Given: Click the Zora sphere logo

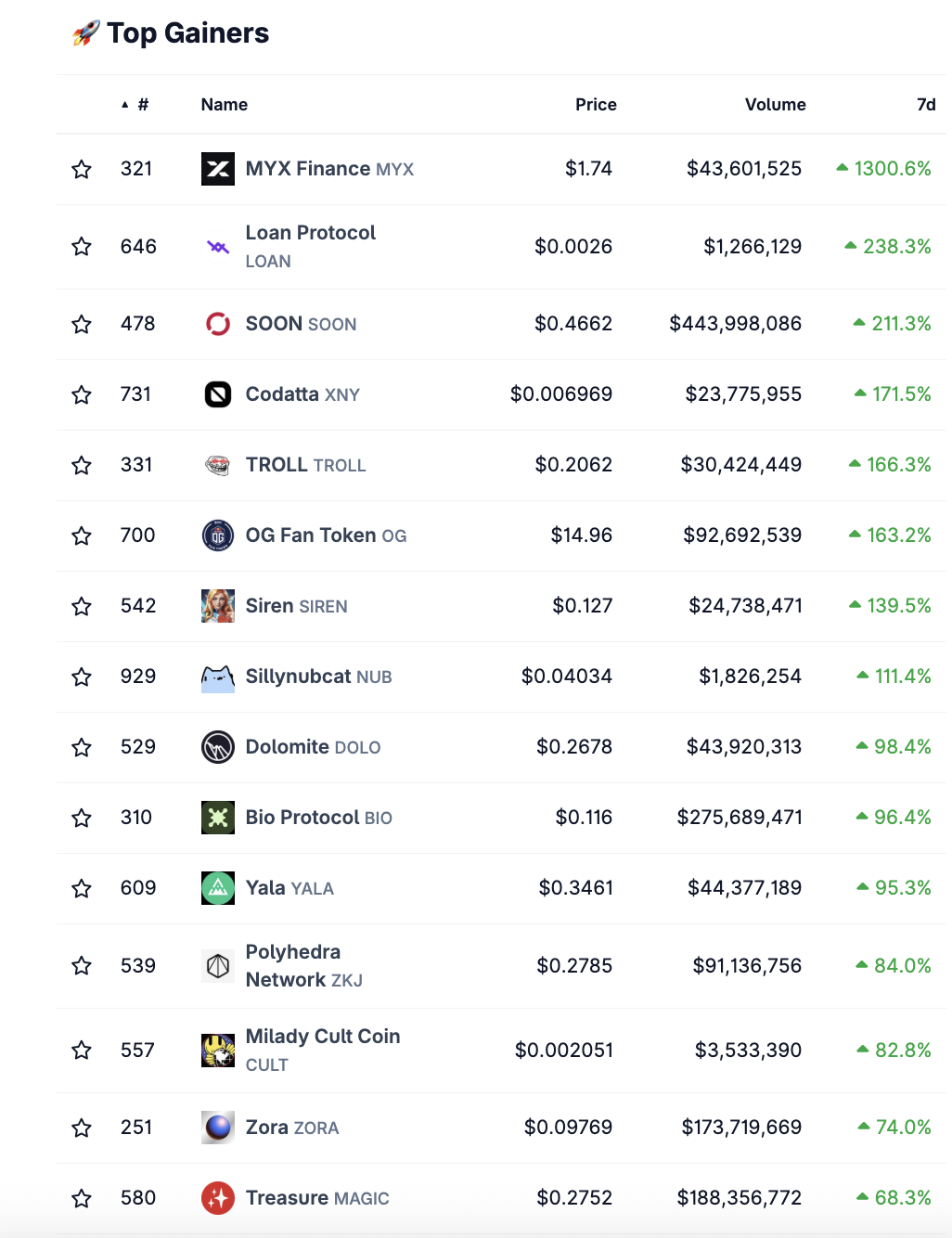Looking at the screenshot, I should pyautogui.click(x=218, y=1128).
